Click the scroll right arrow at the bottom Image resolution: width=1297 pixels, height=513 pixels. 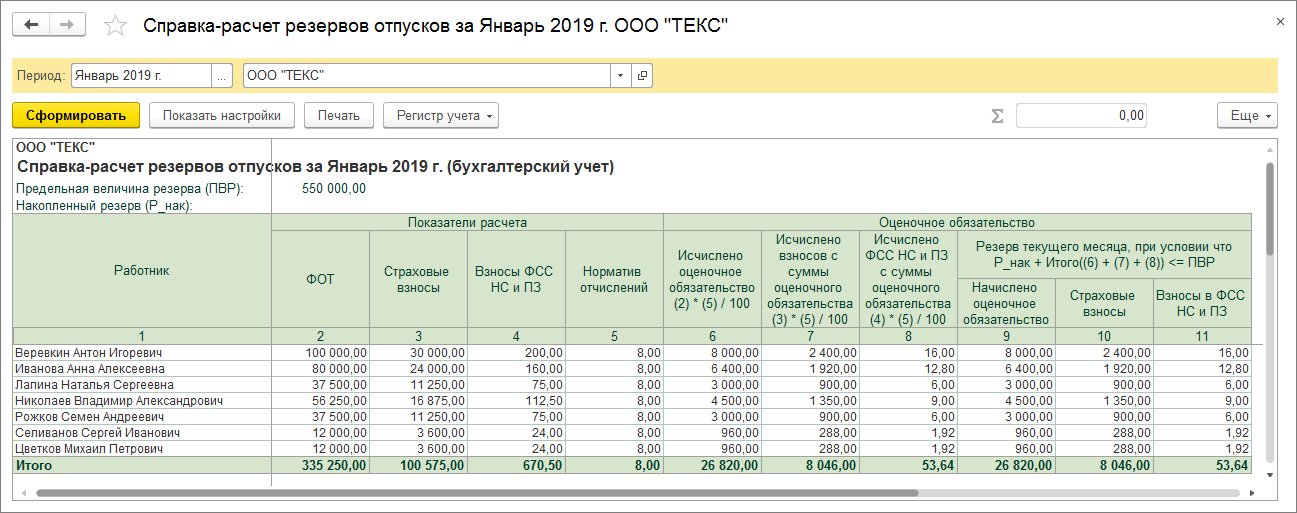1254,493
